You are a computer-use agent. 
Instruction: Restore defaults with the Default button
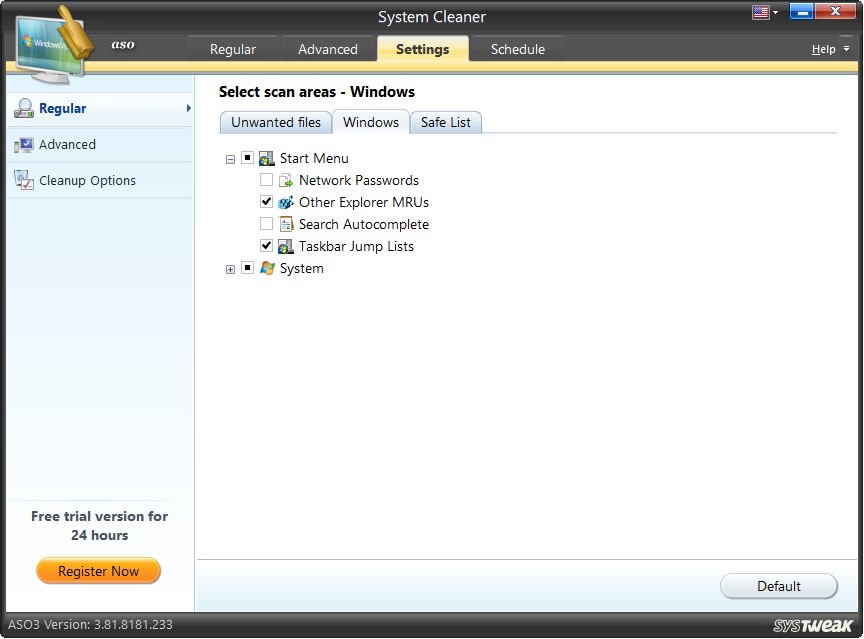coord(779,586)
